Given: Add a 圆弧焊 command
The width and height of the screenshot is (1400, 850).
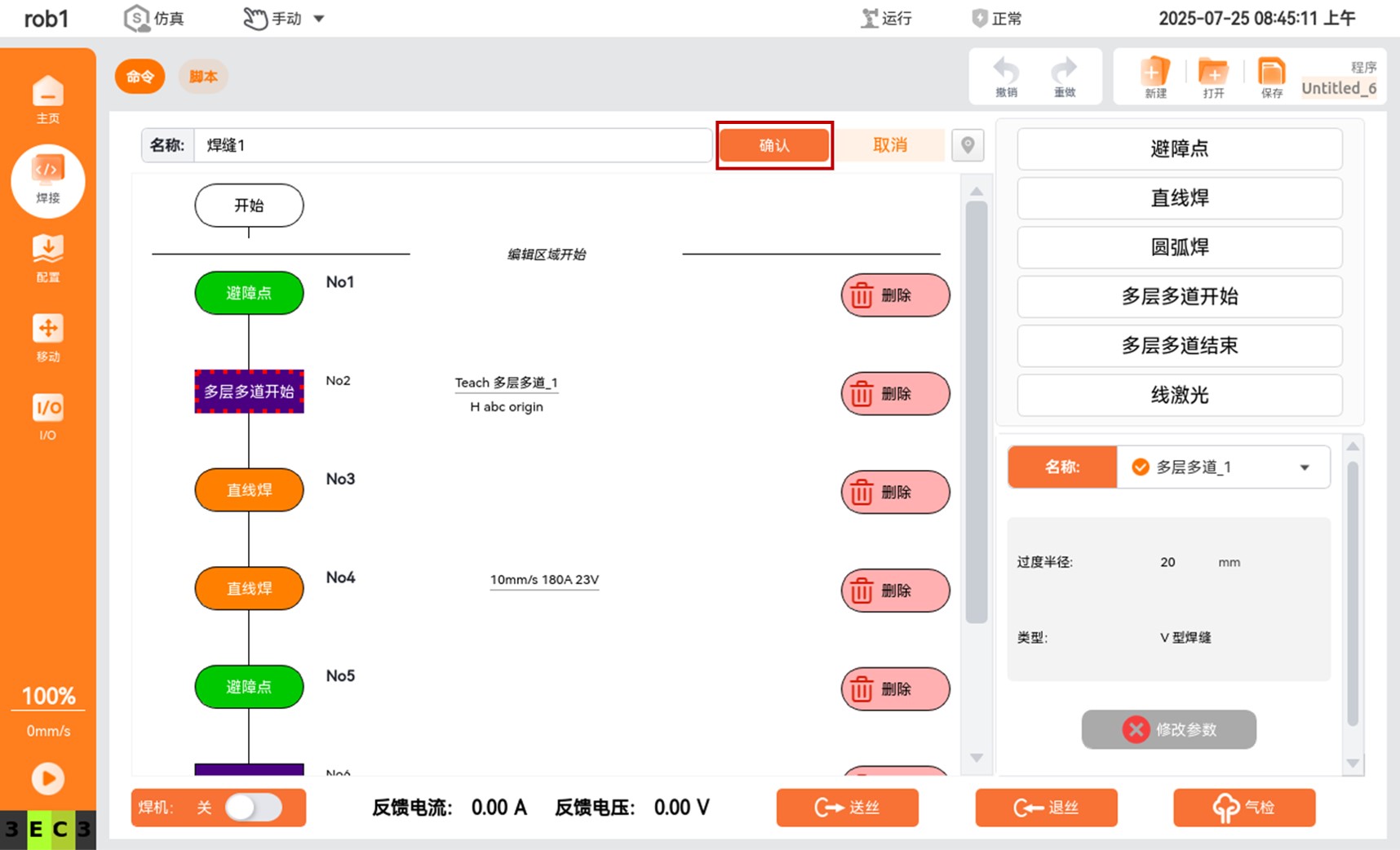Looking at the screenshot, I should (1179, 247).
